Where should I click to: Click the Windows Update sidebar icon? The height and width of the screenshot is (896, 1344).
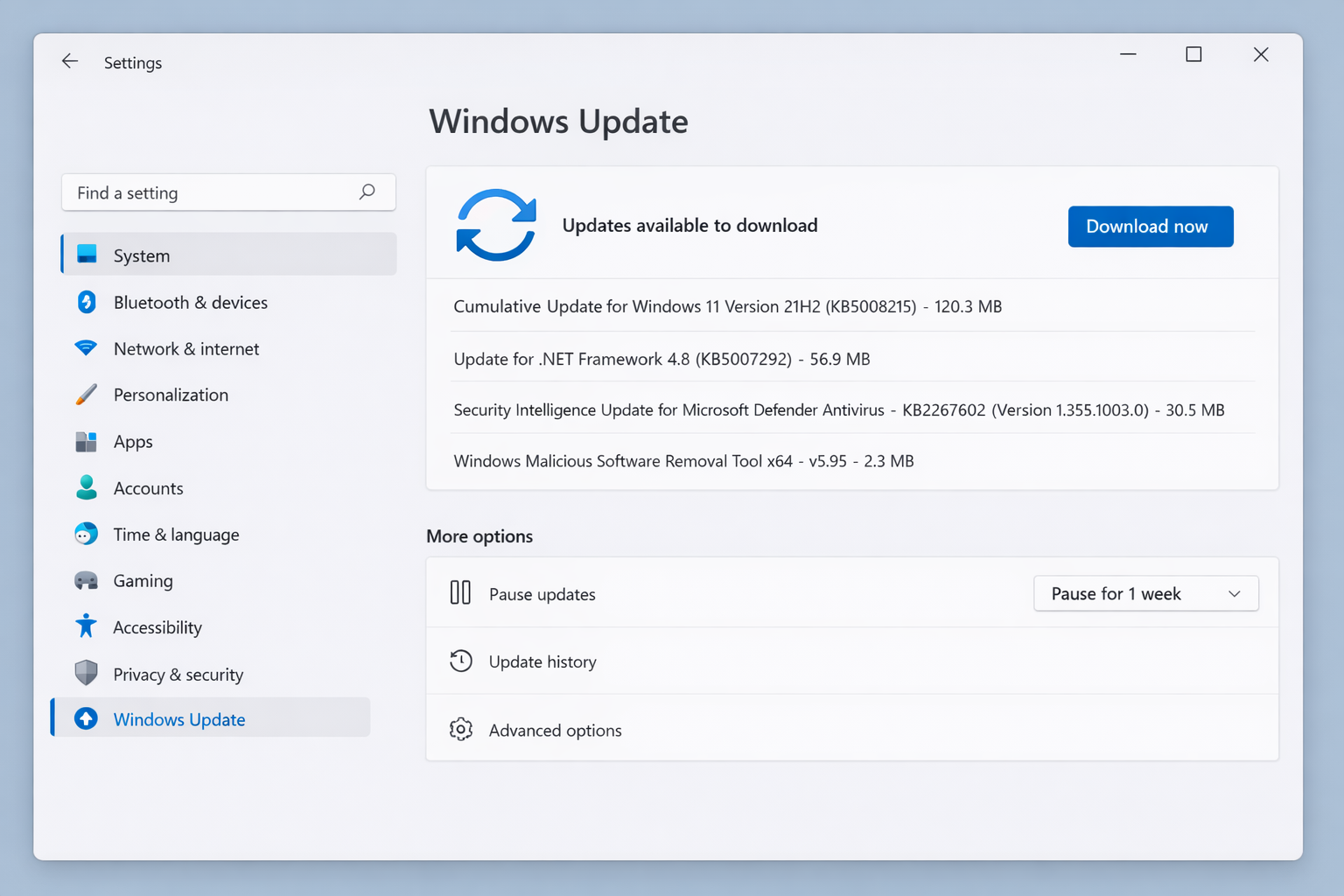[x=86, y=718]
